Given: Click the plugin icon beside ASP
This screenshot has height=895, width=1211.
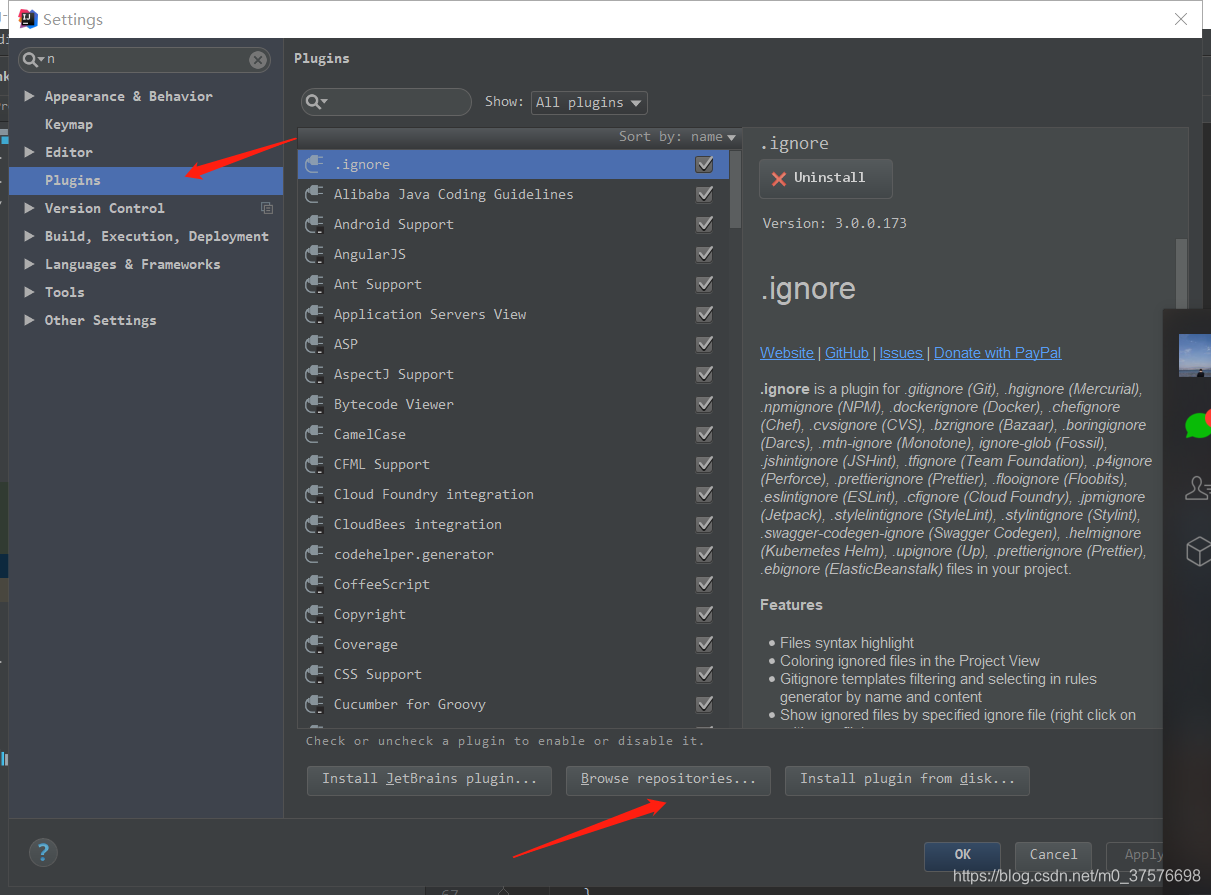Looking at the screenshot, I should (x=314, y=344).
